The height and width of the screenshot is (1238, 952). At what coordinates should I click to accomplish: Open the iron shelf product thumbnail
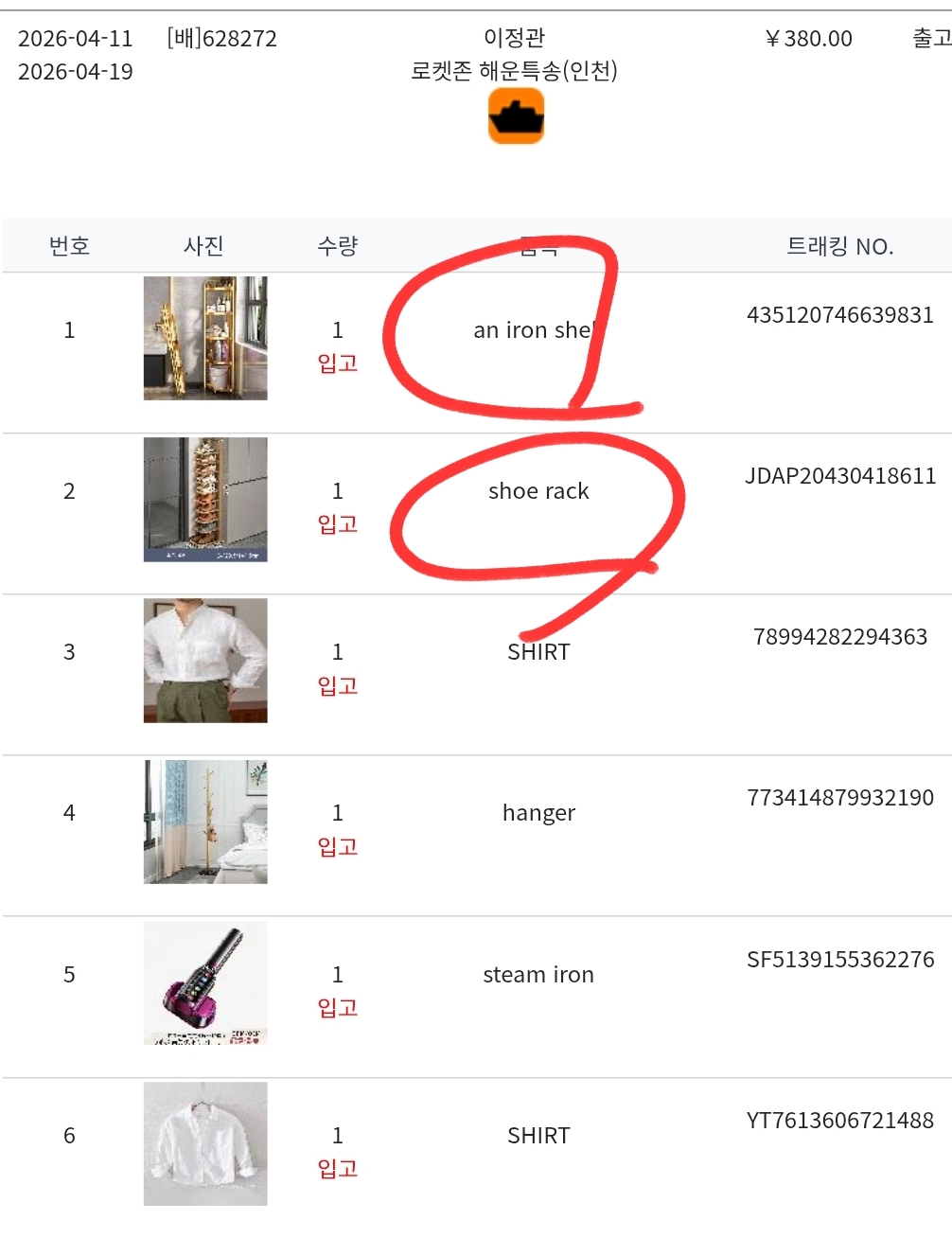pos(205,338)
